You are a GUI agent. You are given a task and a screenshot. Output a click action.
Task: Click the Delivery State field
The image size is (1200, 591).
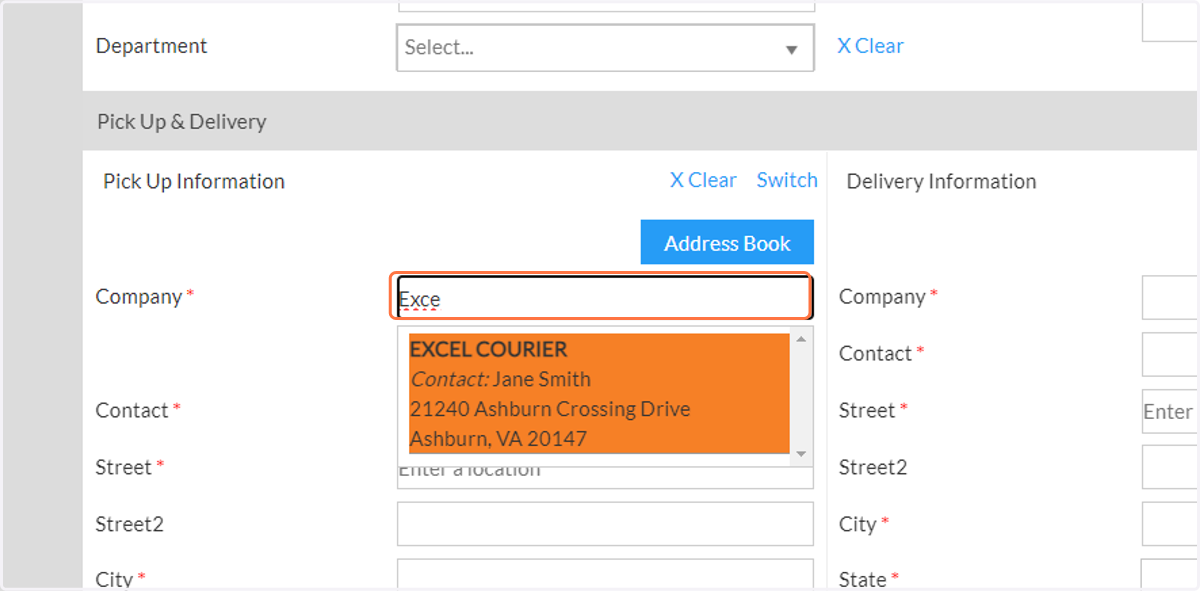click(x=1170, y=575)
